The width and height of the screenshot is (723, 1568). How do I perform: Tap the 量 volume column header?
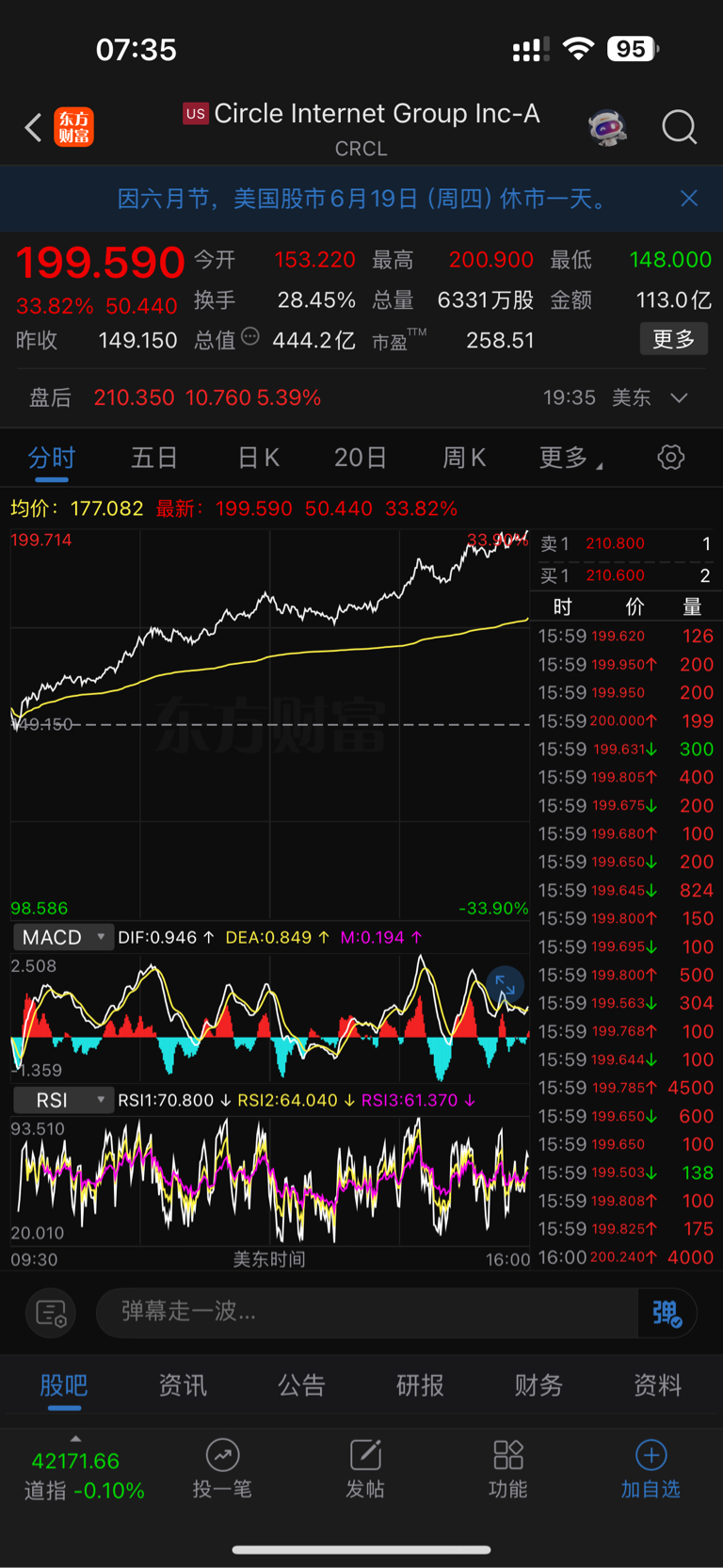[692, 606]
